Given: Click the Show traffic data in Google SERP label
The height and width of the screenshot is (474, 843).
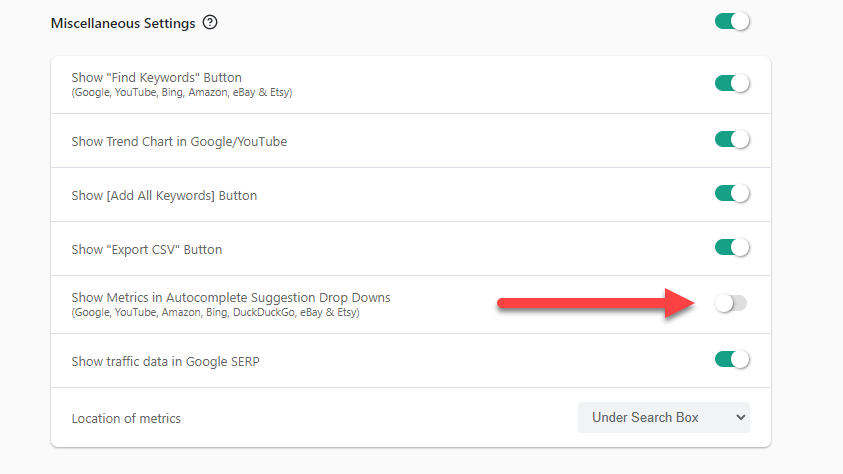Looking at the screenshot, I should click(165, 362).
